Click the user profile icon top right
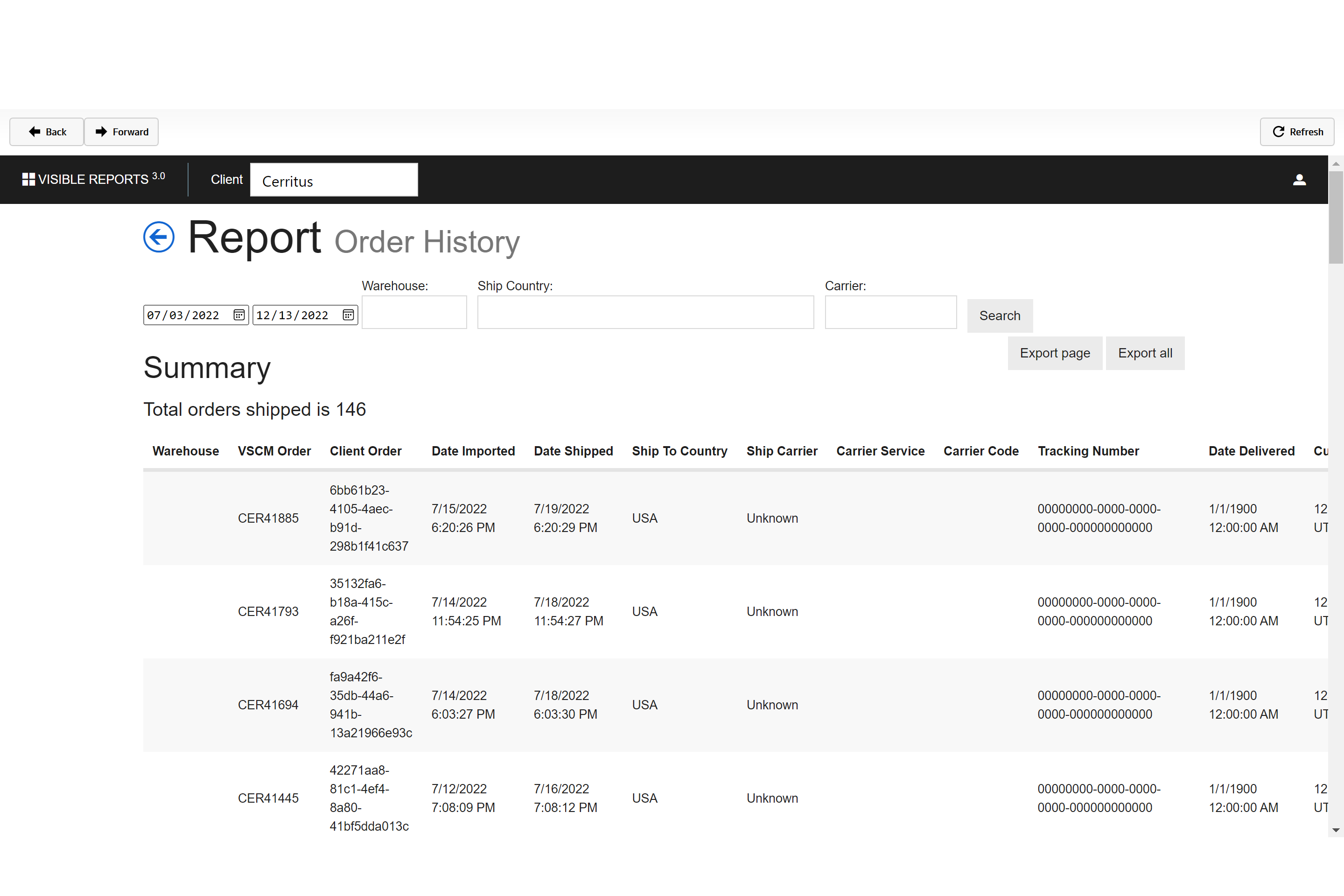Screen dimensions: 1344x896 pyautogui.click(x=1299, y=180)
